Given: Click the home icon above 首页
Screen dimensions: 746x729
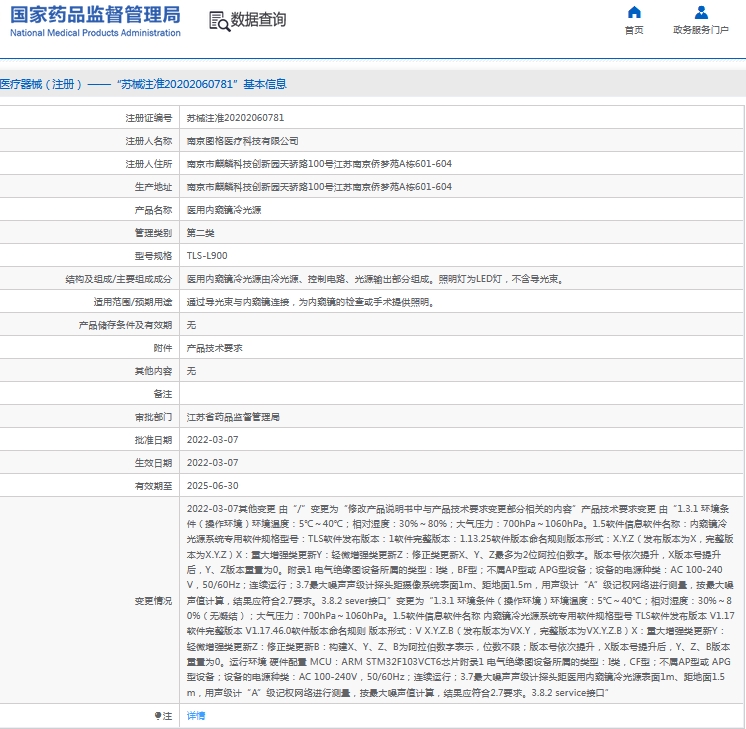Looking at the screenshot, I should point(634,12).
